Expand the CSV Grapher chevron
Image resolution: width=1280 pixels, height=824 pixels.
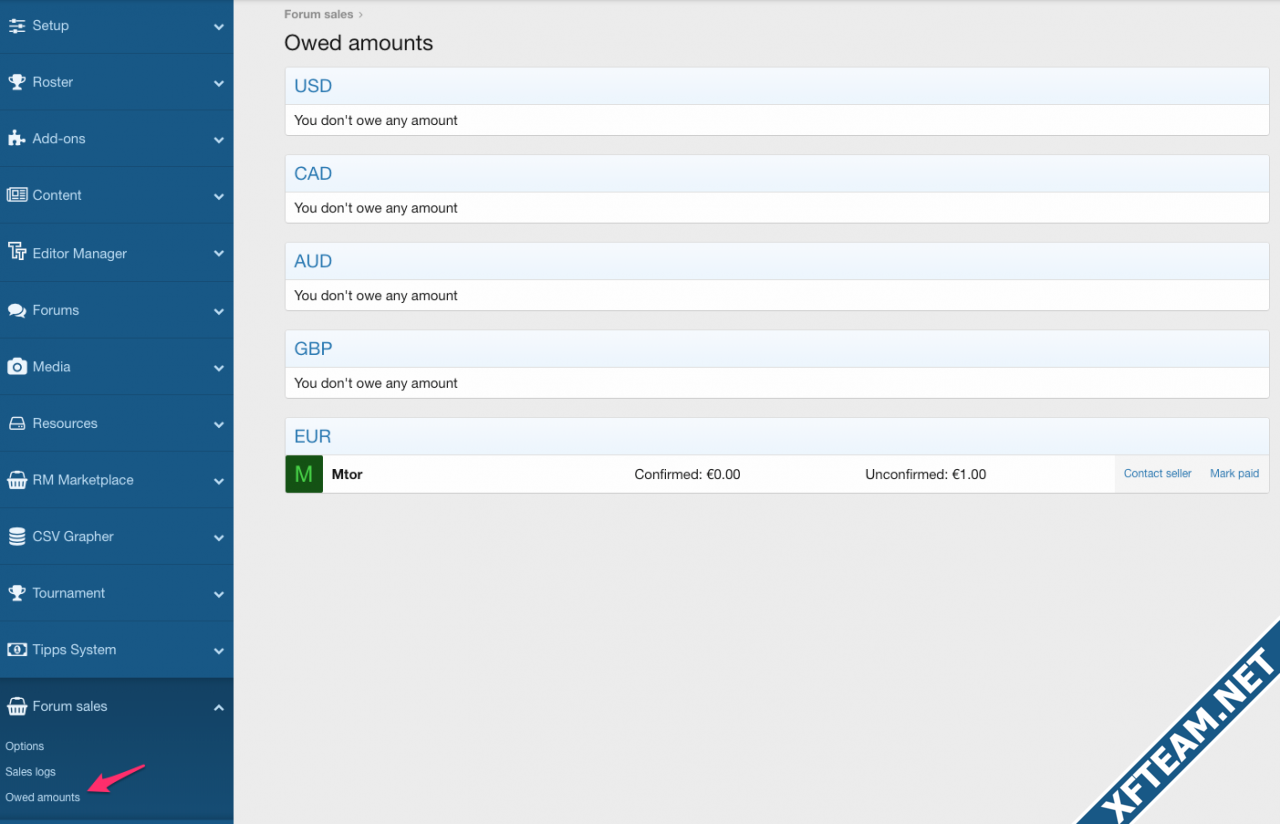219,538
